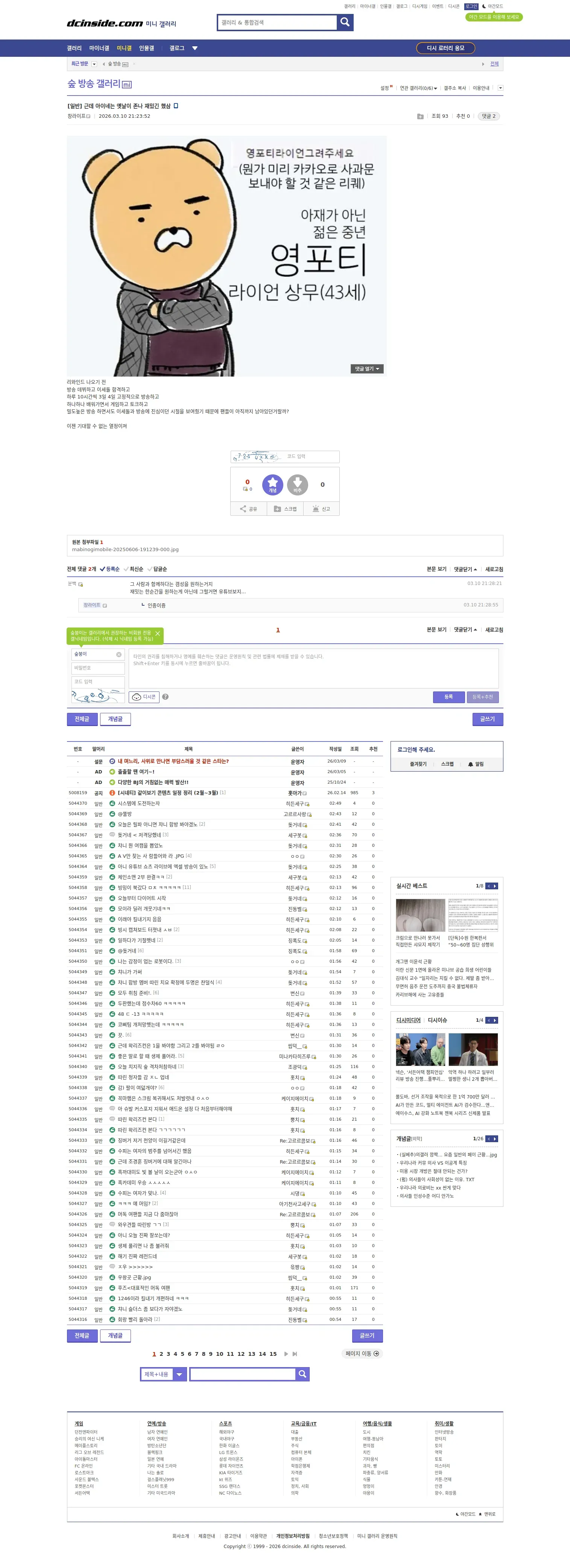Click the 스크랩 scrap button under the post
This screenshot has height=1568, width=570.
285,509
